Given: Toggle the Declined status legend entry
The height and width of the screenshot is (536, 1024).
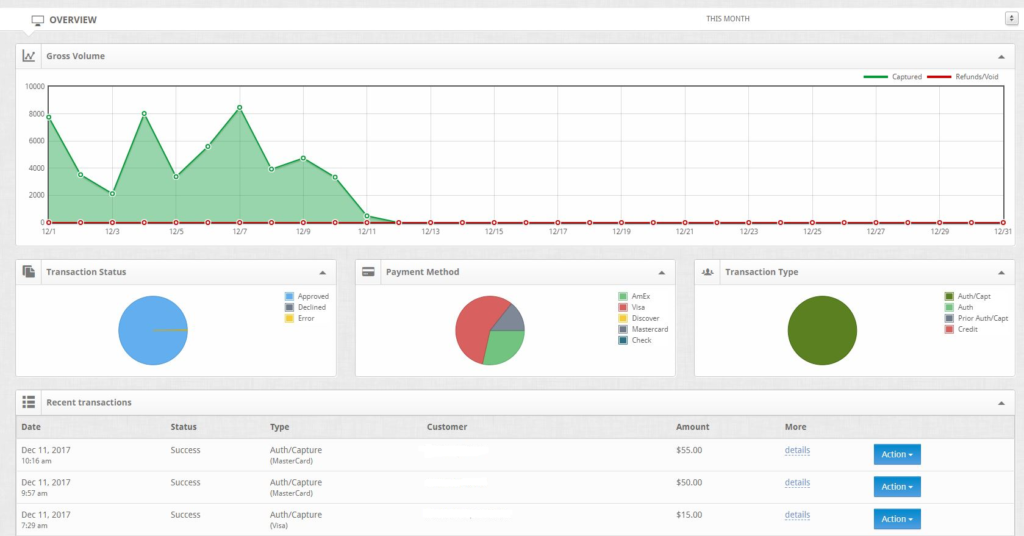Looking at the screenshot, I should 305,307.
